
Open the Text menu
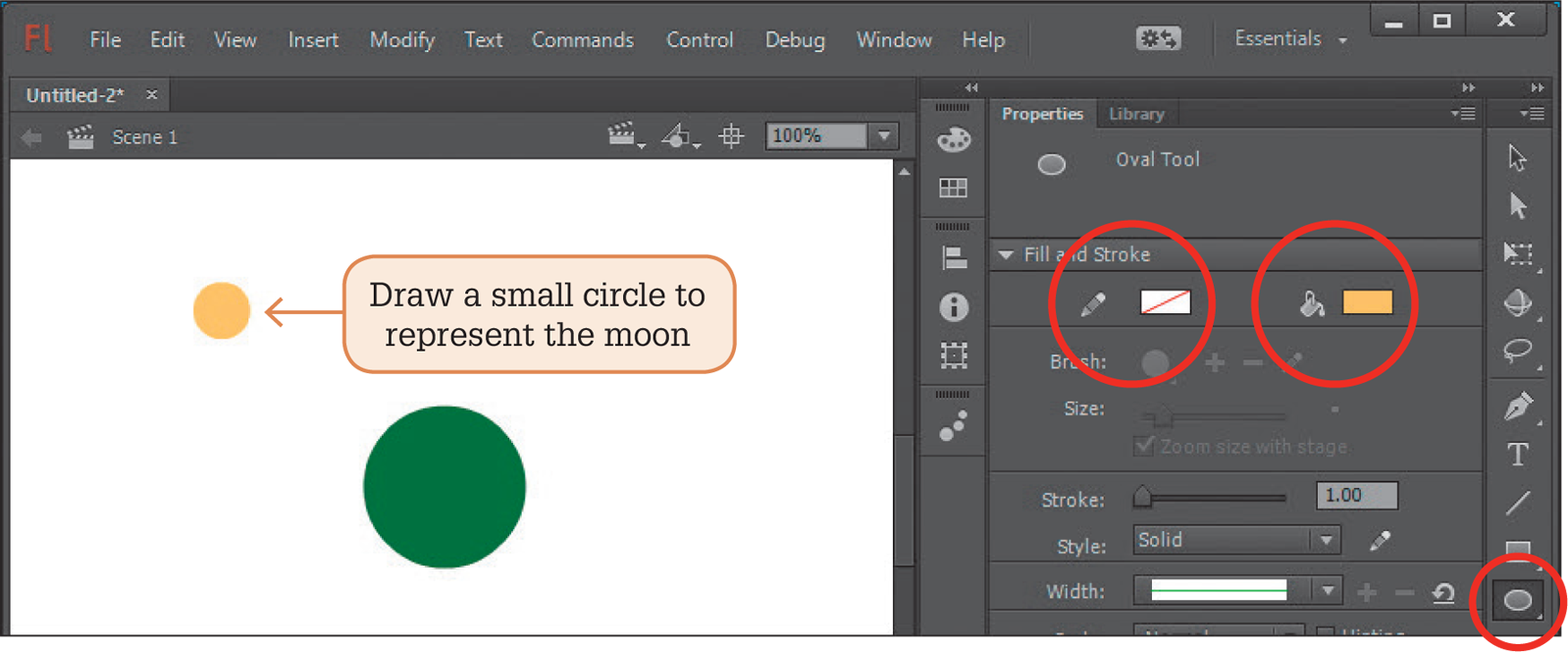click(x=484, y=40)
